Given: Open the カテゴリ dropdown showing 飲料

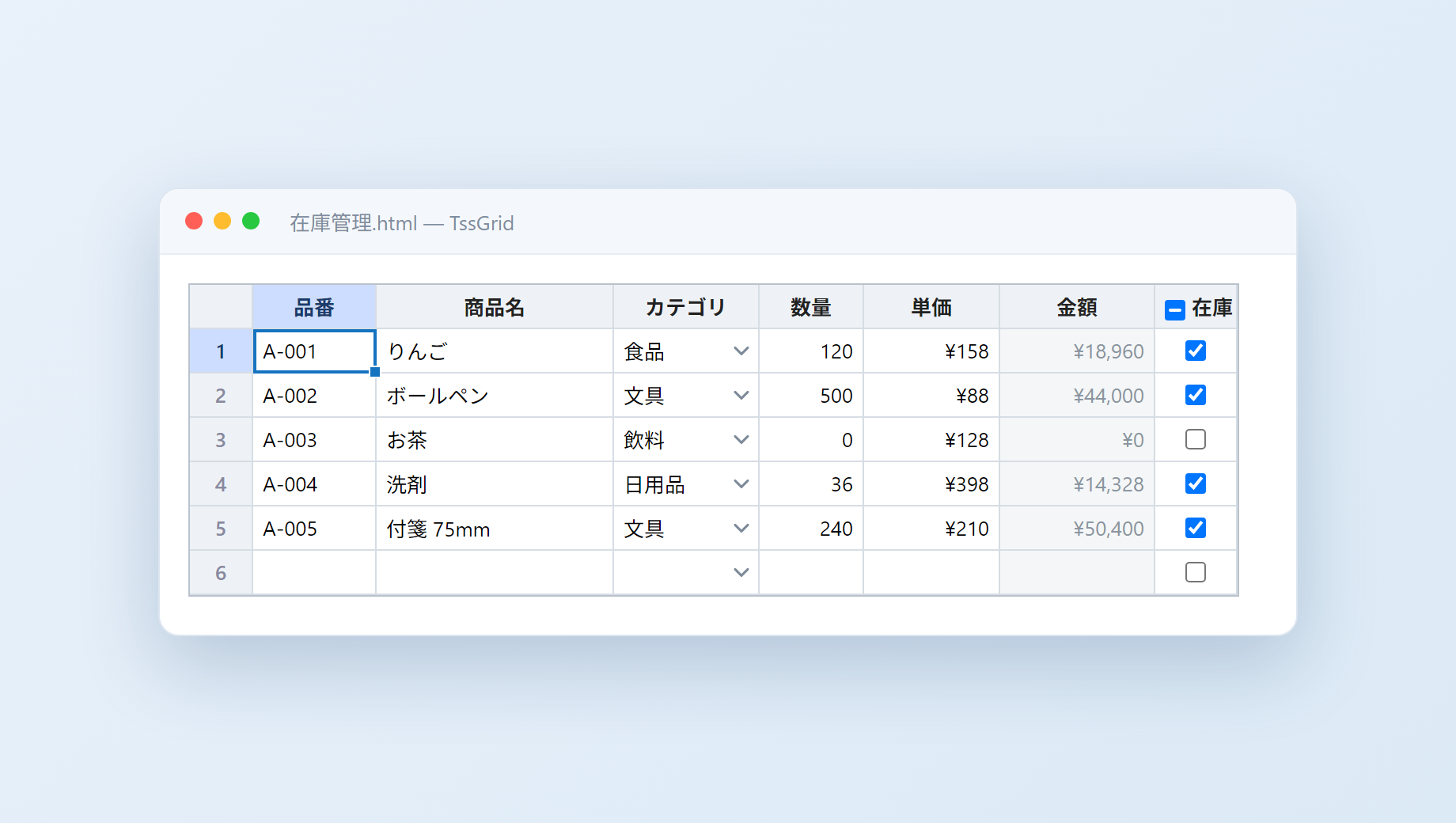Looking at the screenshot, I should click(741, 440).
